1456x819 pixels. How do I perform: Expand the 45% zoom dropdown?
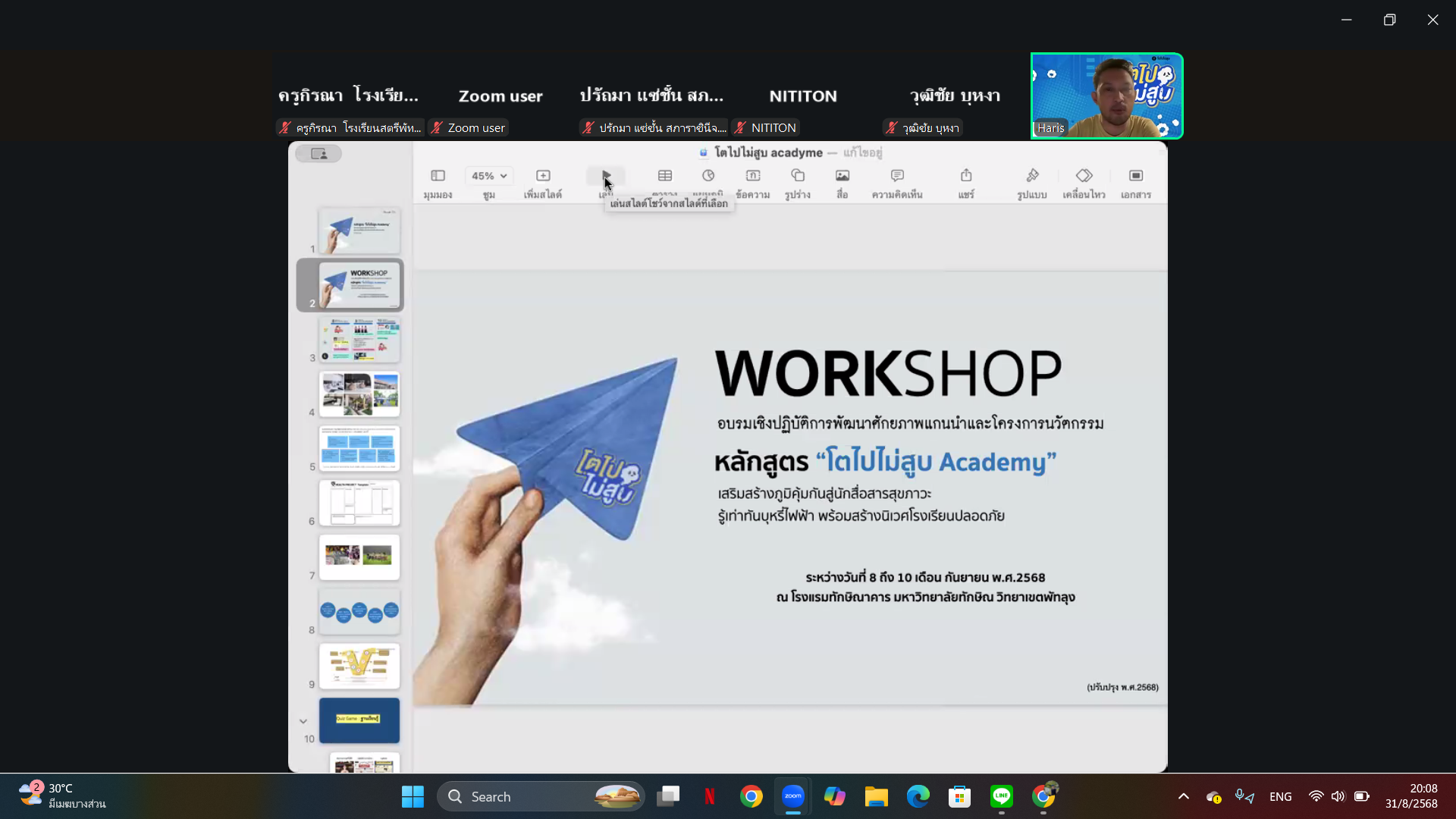(x=489, y=176)
